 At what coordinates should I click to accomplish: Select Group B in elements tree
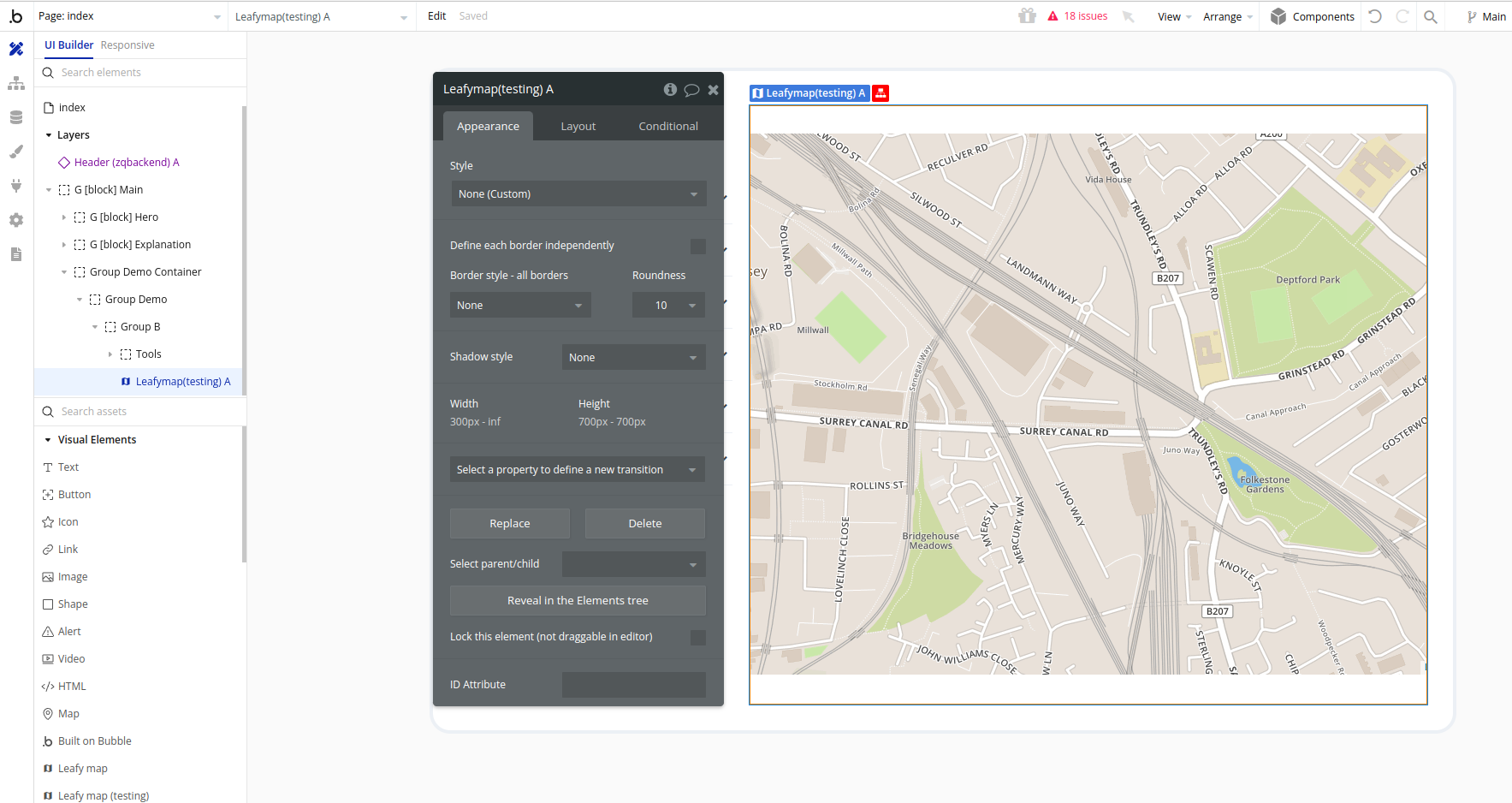pos(140,327)
